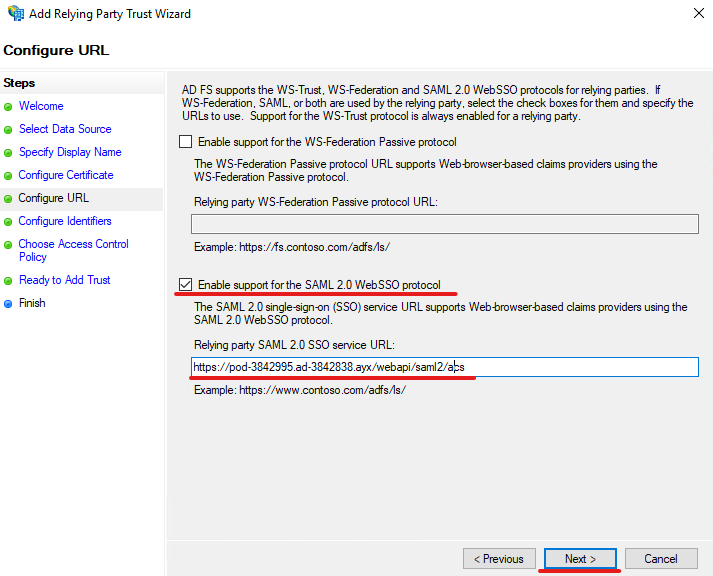Click the Steps panel heading

pos(19,83)
